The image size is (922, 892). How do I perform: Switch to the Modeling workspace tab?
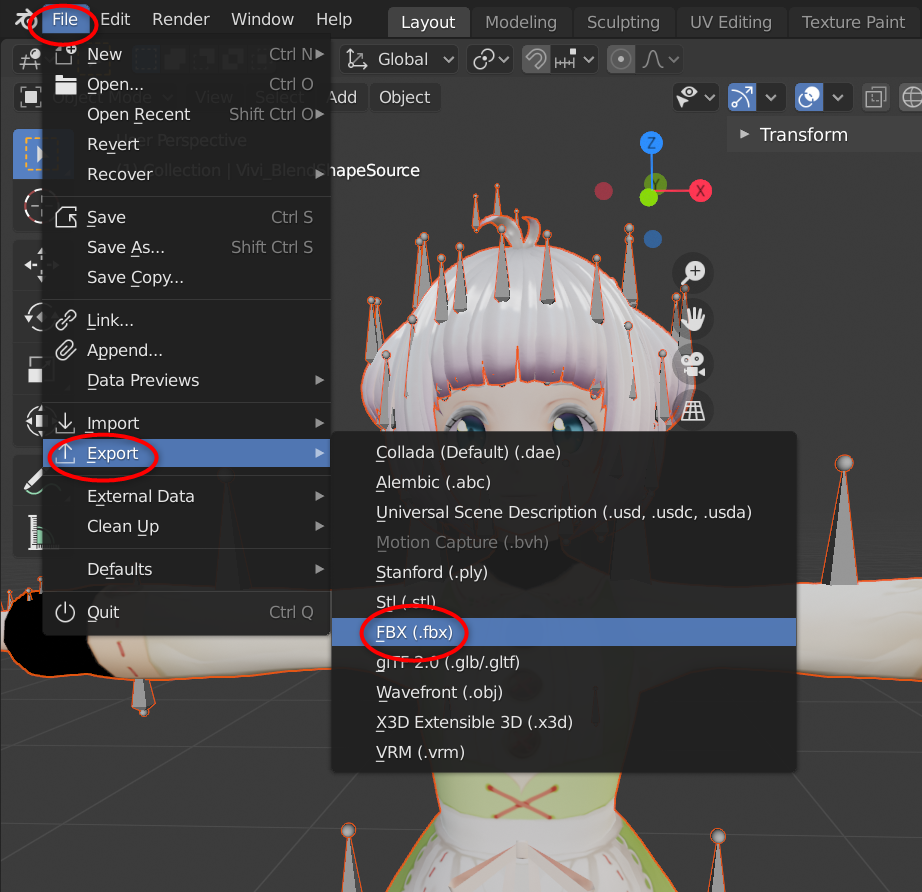click(521, 22)
